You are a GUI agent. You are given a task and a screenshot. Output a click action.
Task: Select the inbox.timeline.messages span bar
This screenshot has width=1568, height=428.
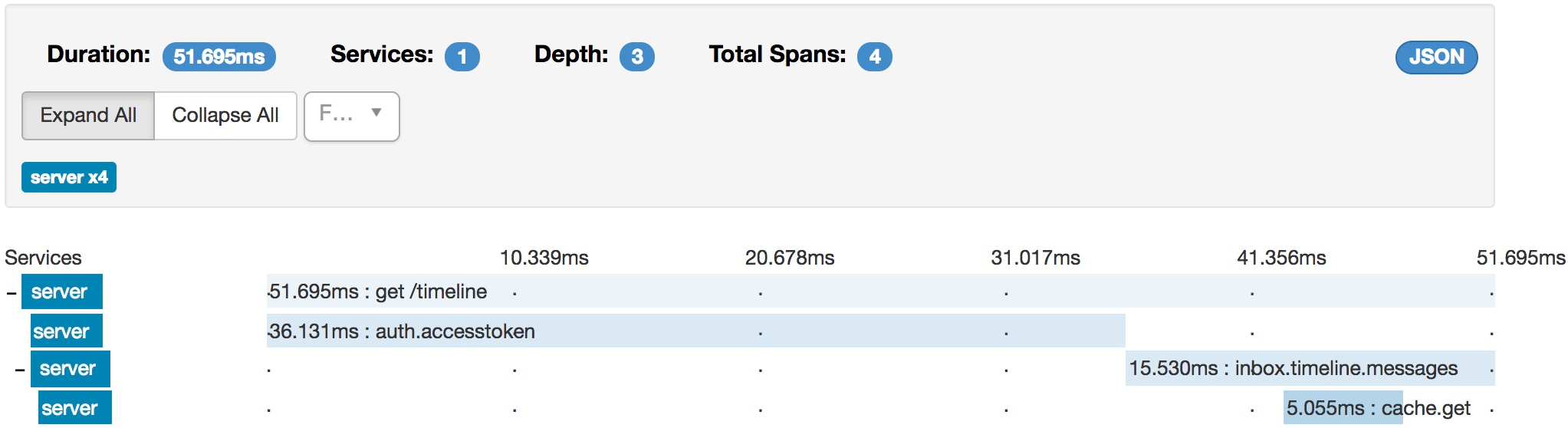(x=1310, y=368)
